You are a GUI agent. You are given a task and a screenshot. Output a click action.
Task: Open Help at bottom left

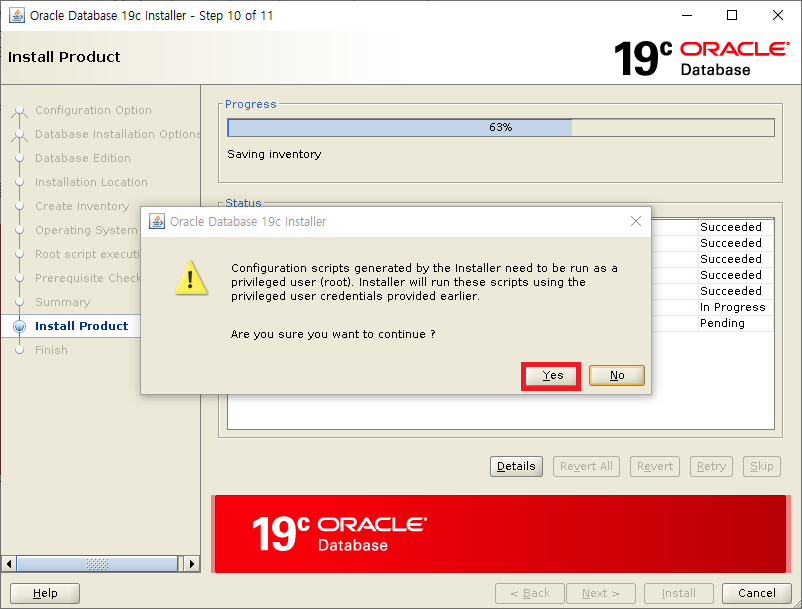click(45, 593)
